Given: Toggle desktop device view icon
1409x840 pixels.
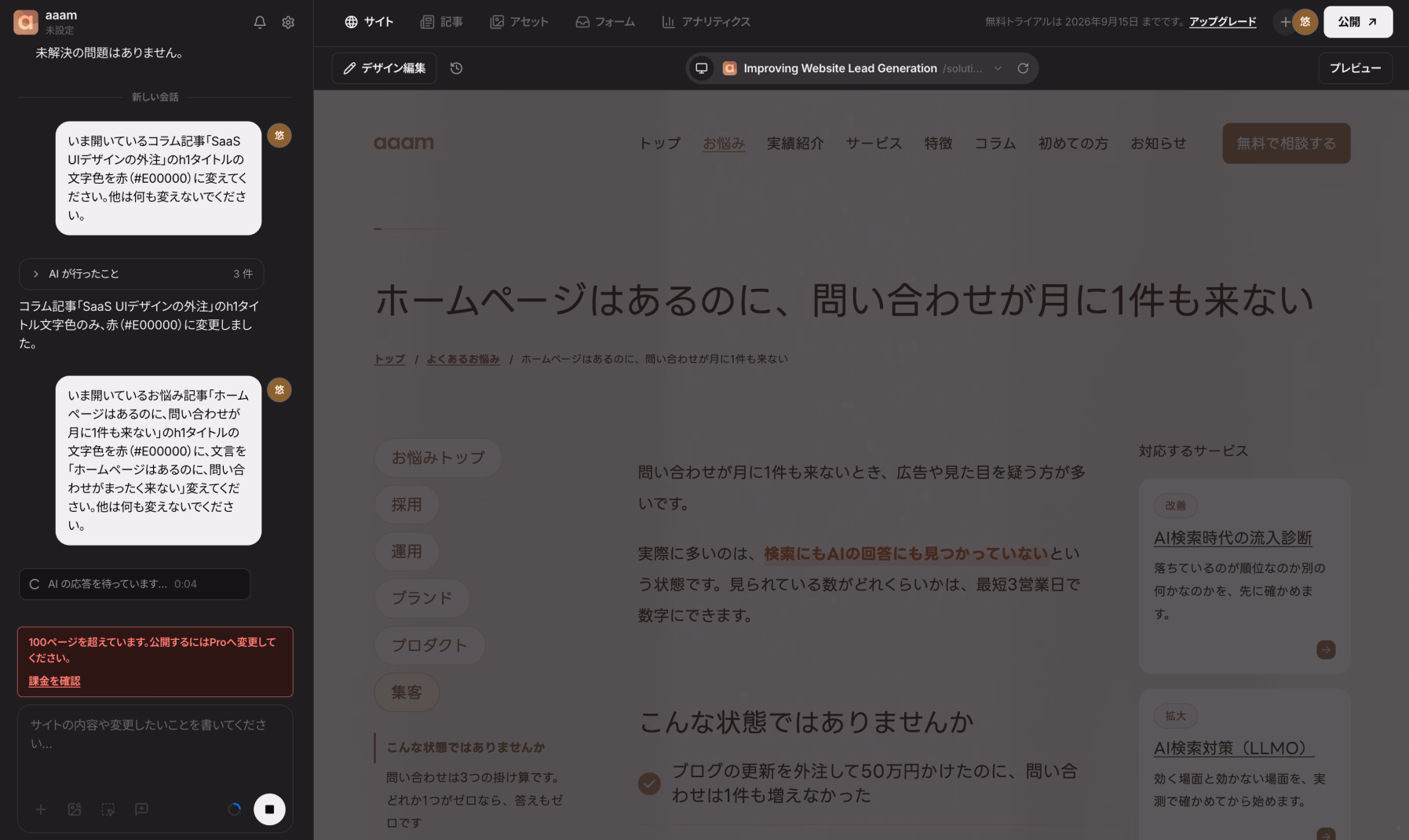Looking at the screenshot, I should click(702, 68).
